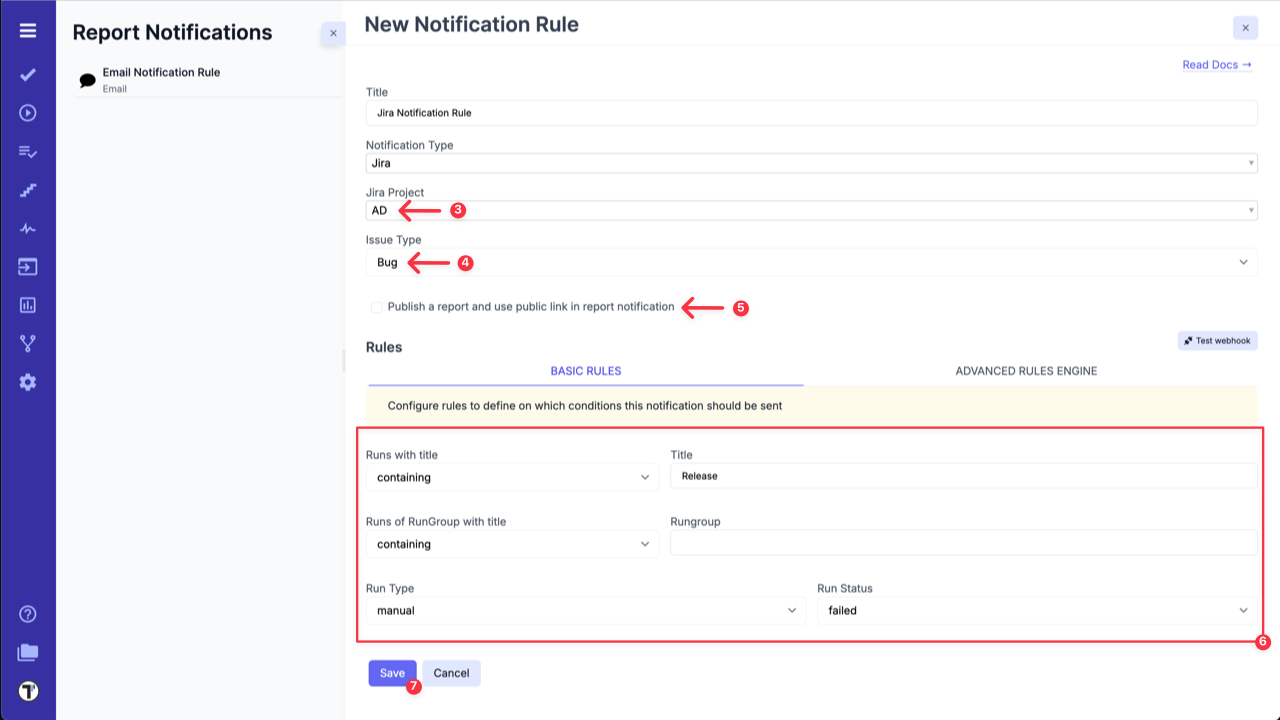
Task: Click the help question-mark icon
Action: (27, 614)
